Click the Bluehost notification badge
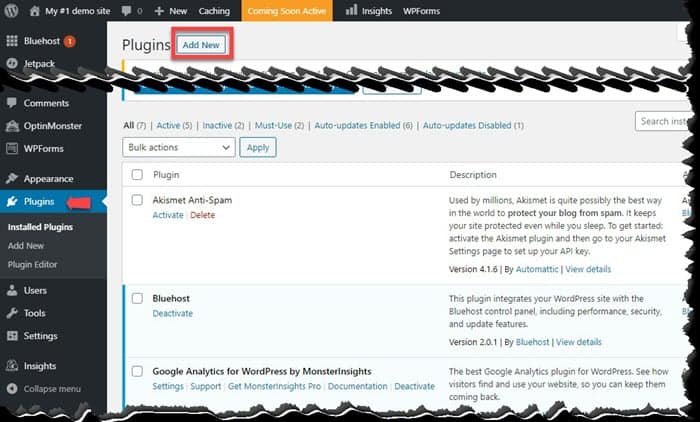This screenshot has height=422, width=700. 69,42
